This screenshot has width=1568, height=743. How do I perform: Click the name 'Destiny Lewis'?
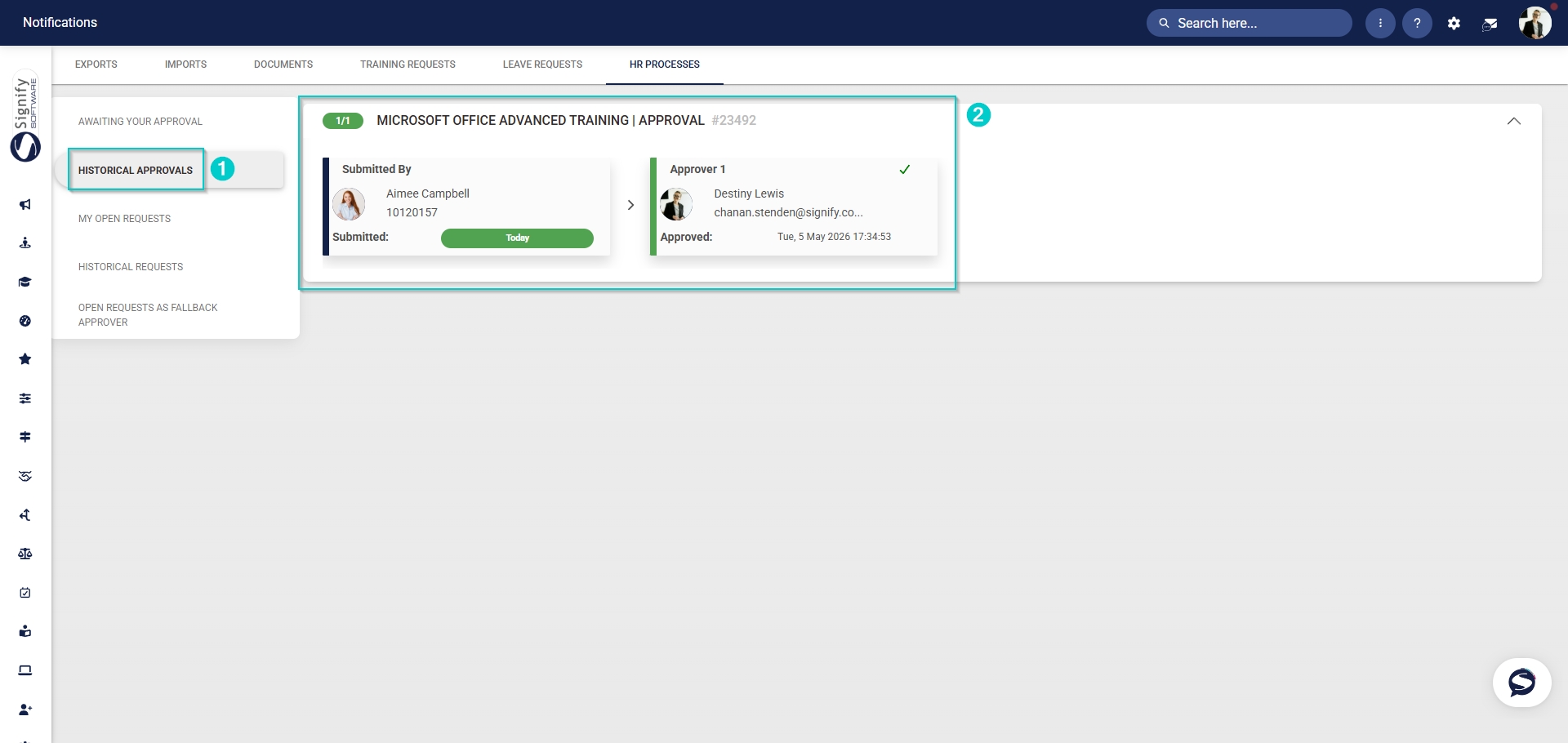coord(749,194)
